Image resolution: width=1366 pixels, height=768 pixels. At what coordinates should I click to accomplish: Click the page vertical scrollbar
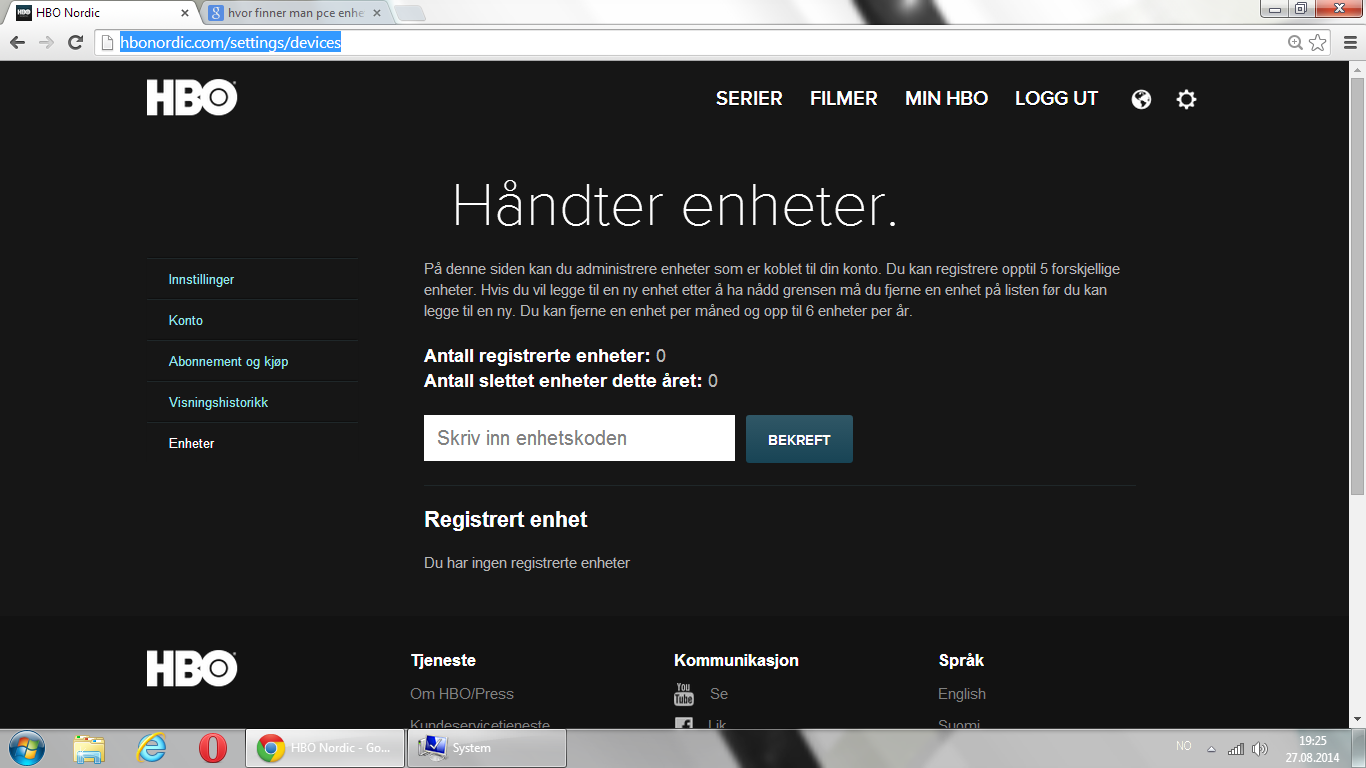point(1357,285)
